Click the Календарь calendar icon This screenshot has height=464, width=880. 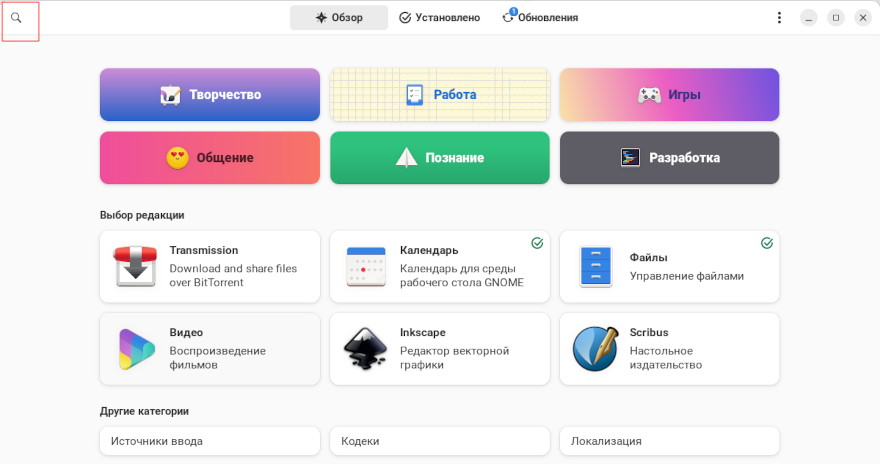(365, 267)
